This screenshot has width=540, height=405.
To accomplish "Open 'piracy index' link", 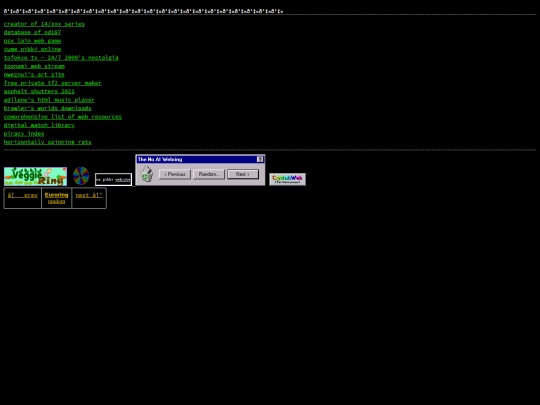I will [24, 134].
